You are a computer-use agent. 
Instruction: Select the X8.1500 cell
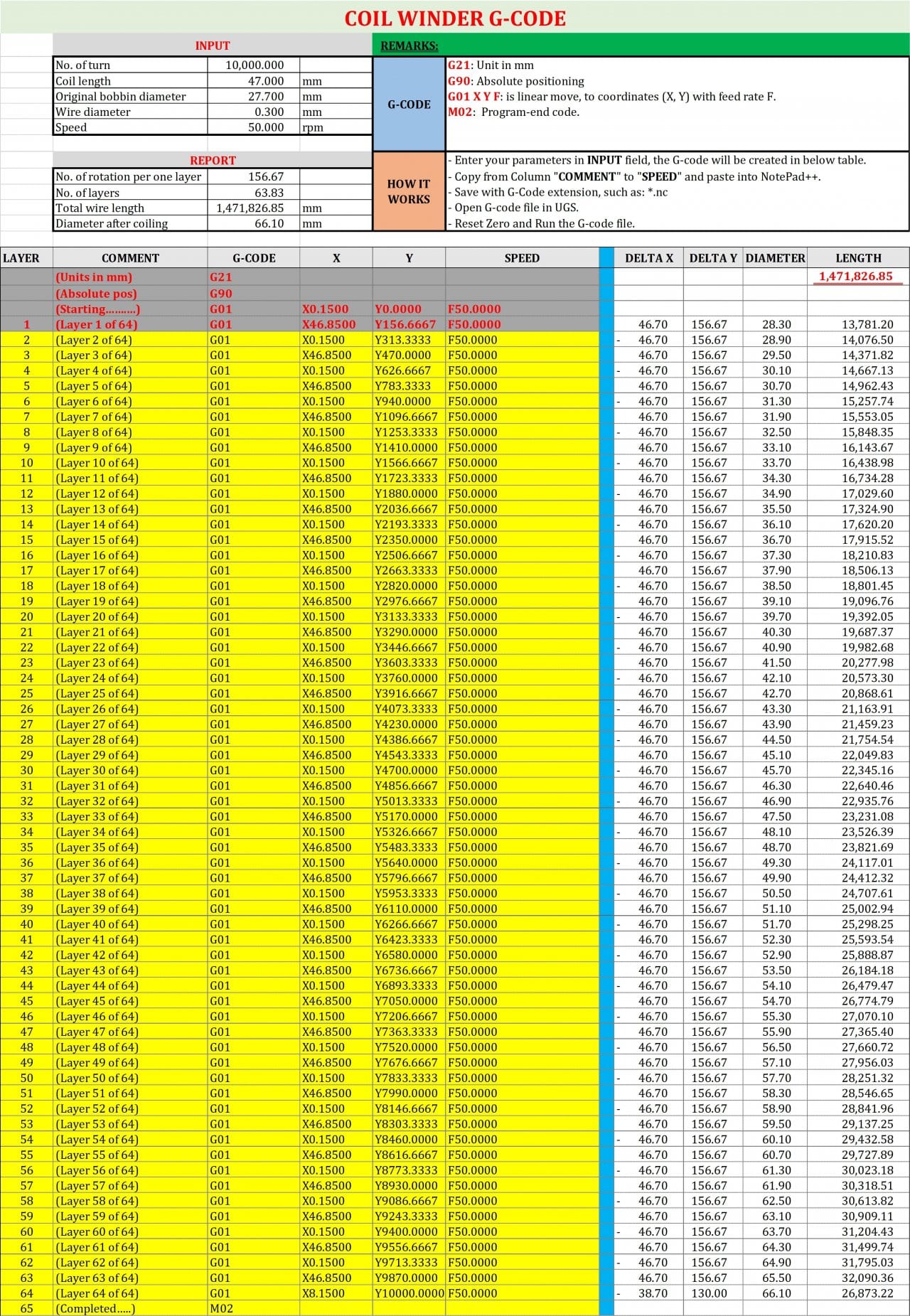point(336,1293)
